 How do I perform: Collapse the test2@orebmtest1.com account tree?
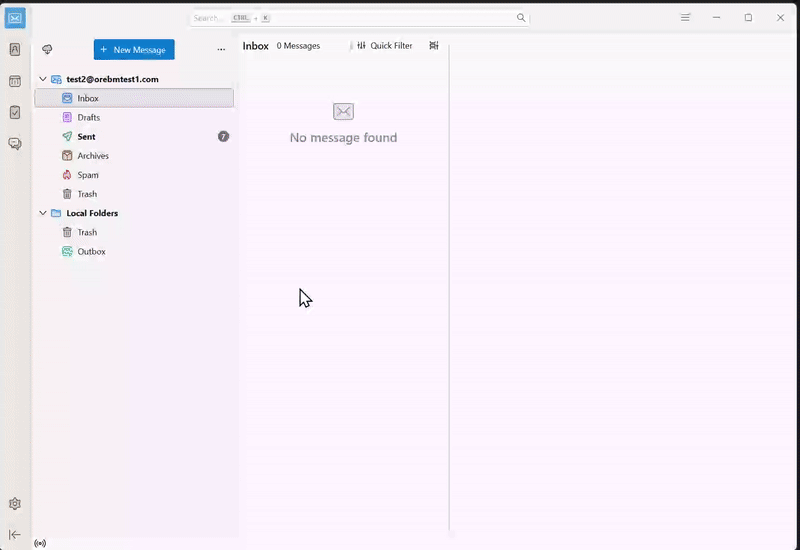tap(43, 79)
